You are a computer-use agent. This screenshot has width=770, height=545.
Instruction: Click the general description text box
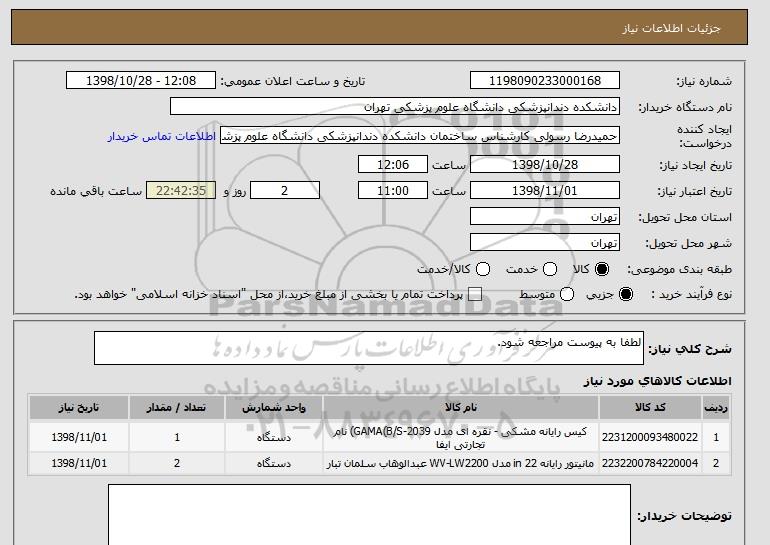(x=369, y=348)
